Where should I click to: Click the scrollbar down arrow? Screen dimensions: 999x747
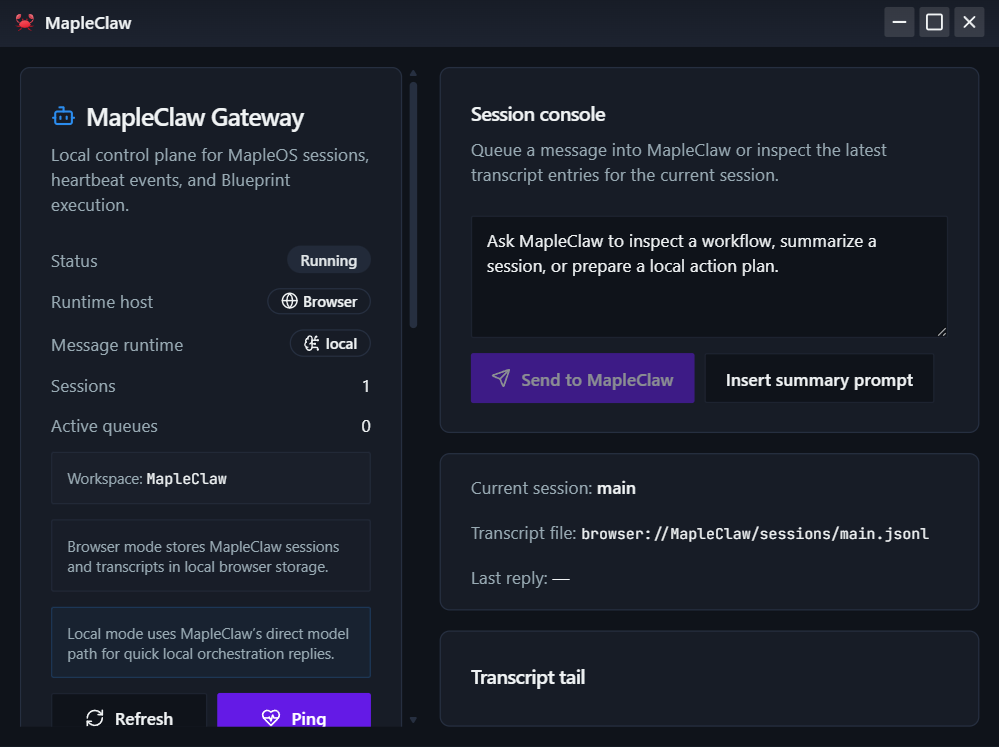413,720
